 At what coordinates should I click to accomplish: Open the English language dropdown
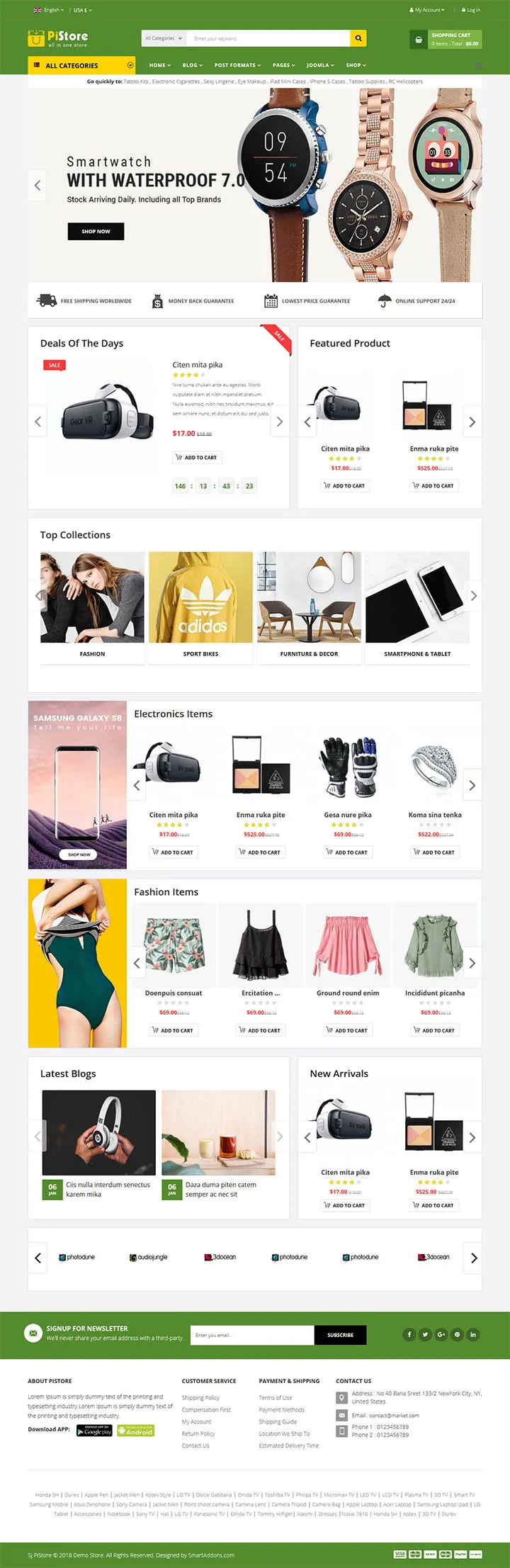click(49, 10)
